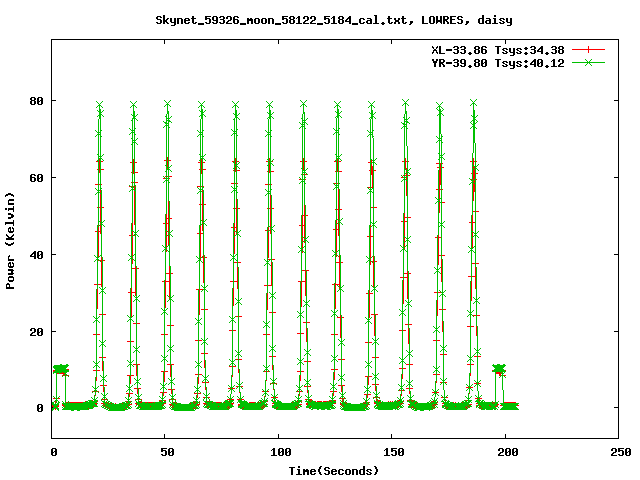Click the top of the last tall peak
This screenshot has width=640, height=480.
pyautogui.click(x=473, y=102)
